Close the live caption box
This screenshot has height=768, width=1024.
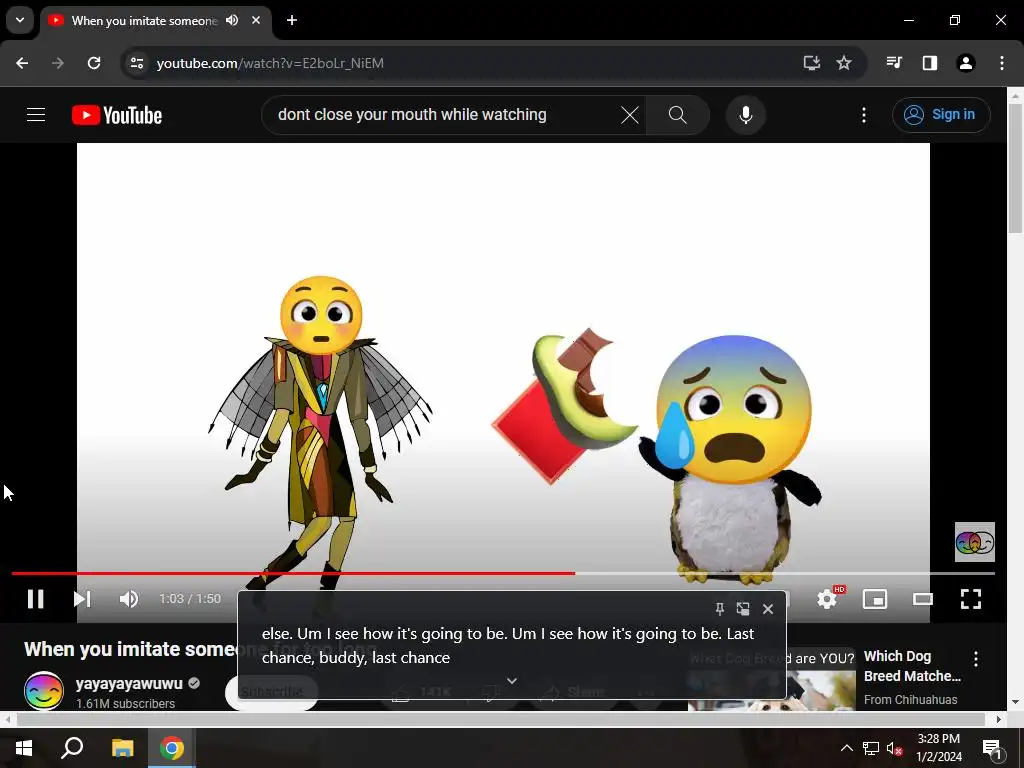point(768,609)
